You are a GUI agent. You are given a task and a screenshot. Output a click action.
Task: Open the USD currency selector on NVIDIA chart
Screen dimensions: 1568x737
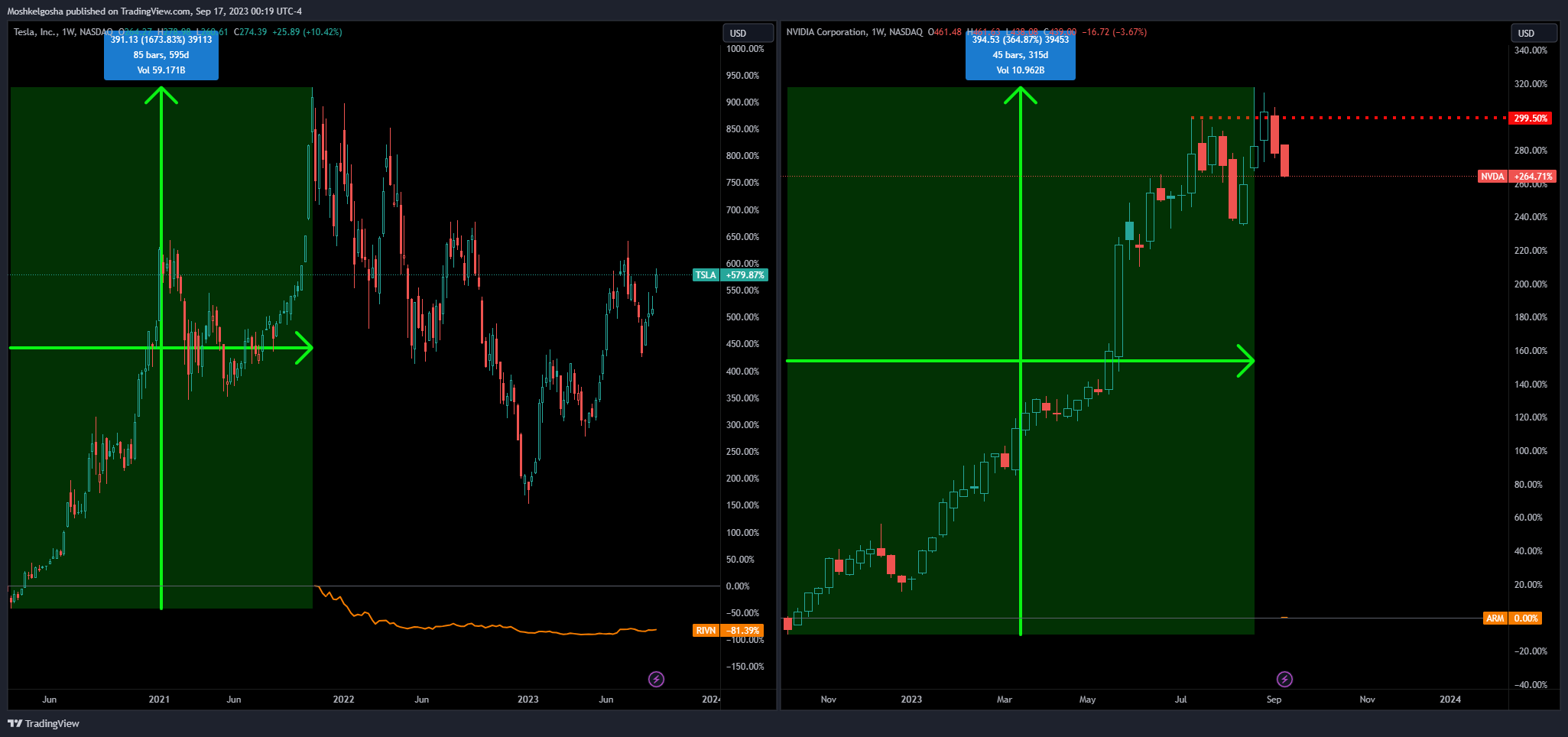coord(1534,33)
